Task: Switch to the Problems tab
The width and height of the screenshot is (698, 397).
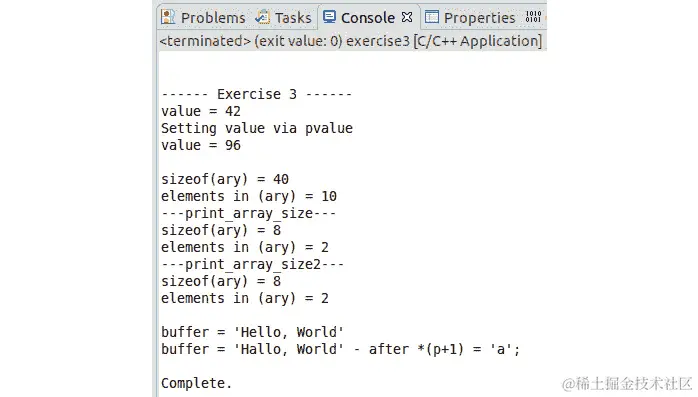Action: click(x=213, y=18)
